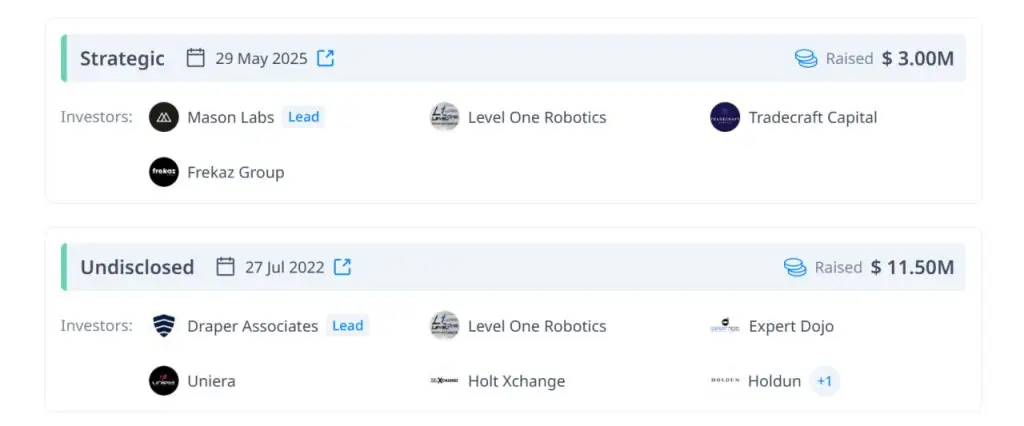This screenshot has width=1024, height=426.
Task: Open the Holdun investor link
Action: (x=774, y=381)
